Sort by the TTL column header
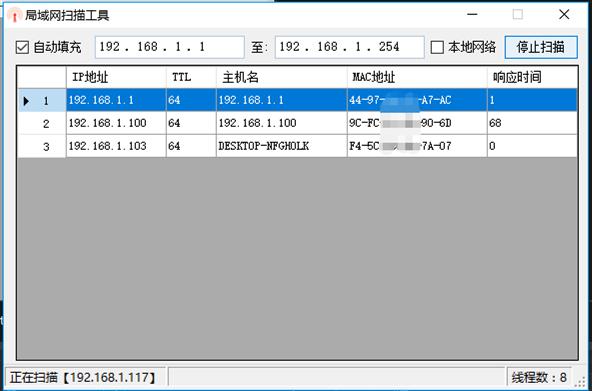This screenshot has width=592, height=391. click(x=191, y=77)
